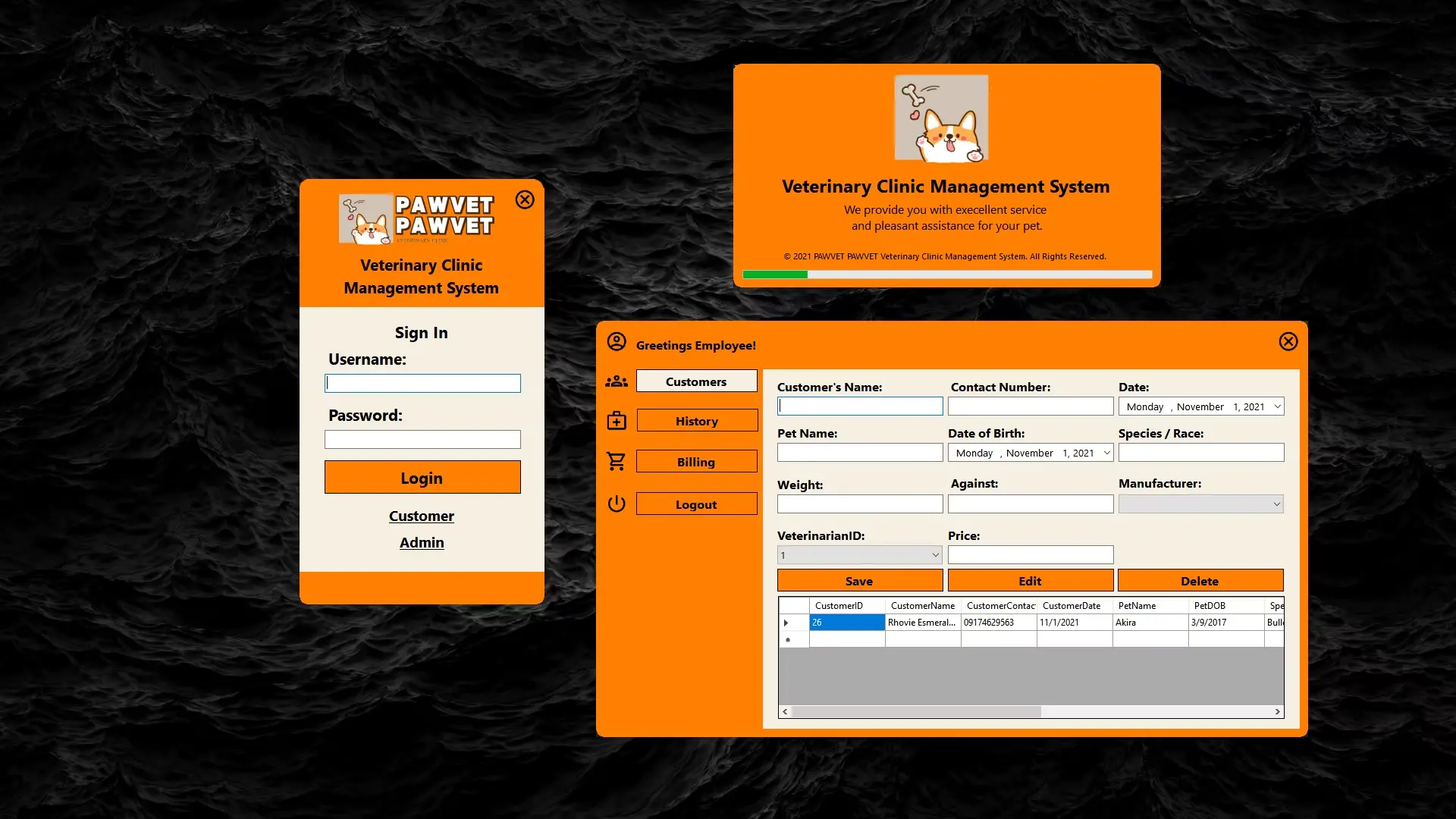Click the Login button

pyautogui.click(x=422, y=478)
